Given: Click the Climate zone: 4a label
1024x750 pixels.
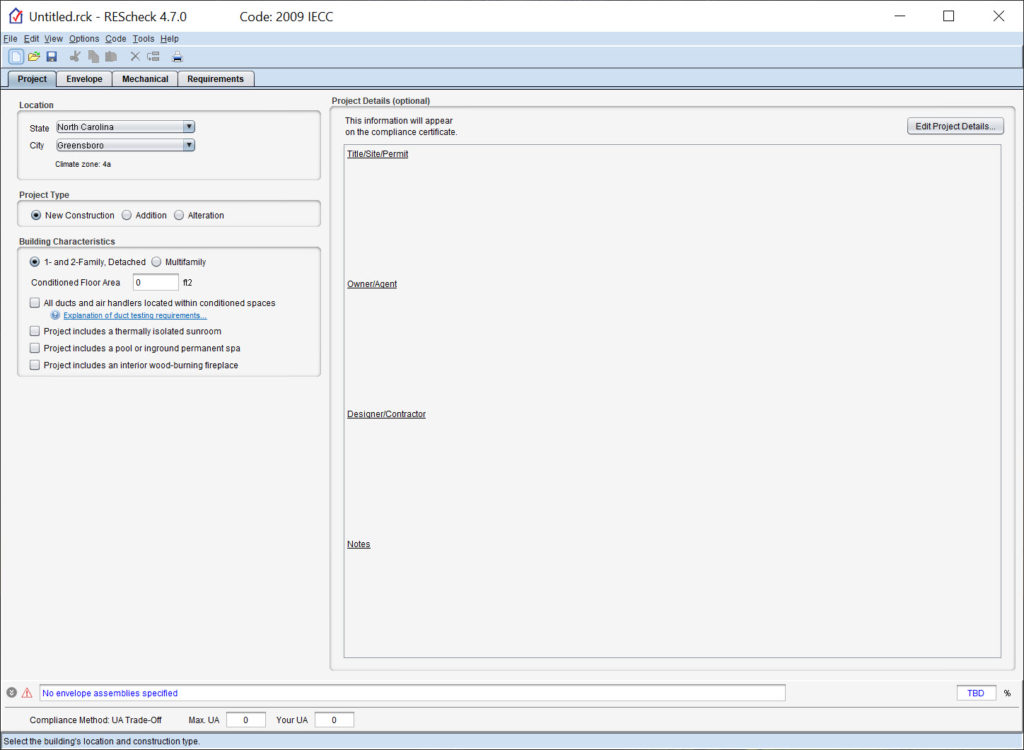Looking at the screenshot, I should [x=83, y=164].
